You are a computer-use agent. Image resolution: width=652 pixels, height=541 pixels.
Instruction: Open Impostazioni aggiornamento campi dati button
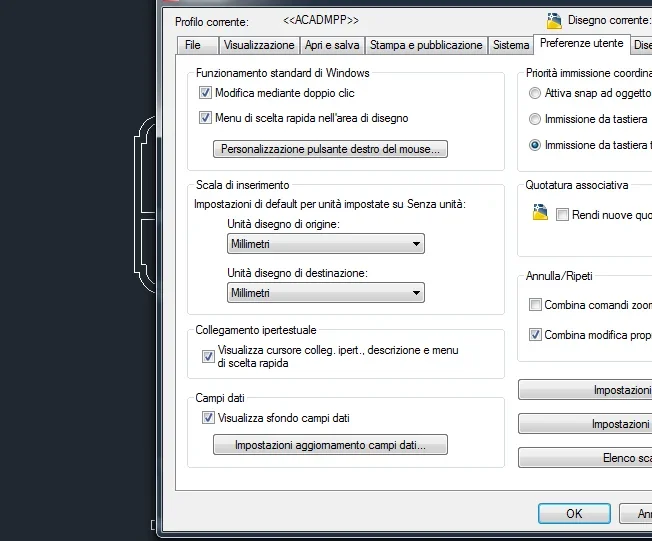(330, 445)
